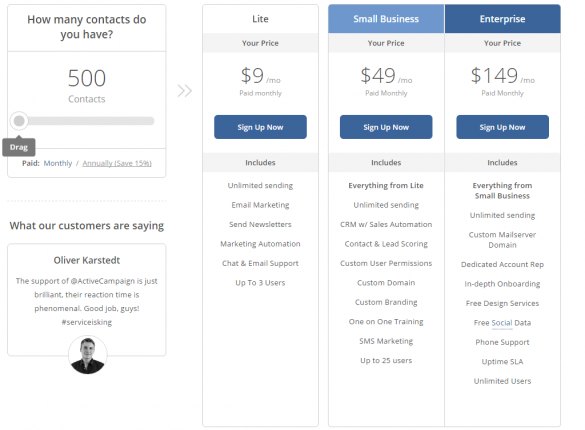Click the double chevron arrow icon
This screenshot has width=585, height=430.
[185, 91]
